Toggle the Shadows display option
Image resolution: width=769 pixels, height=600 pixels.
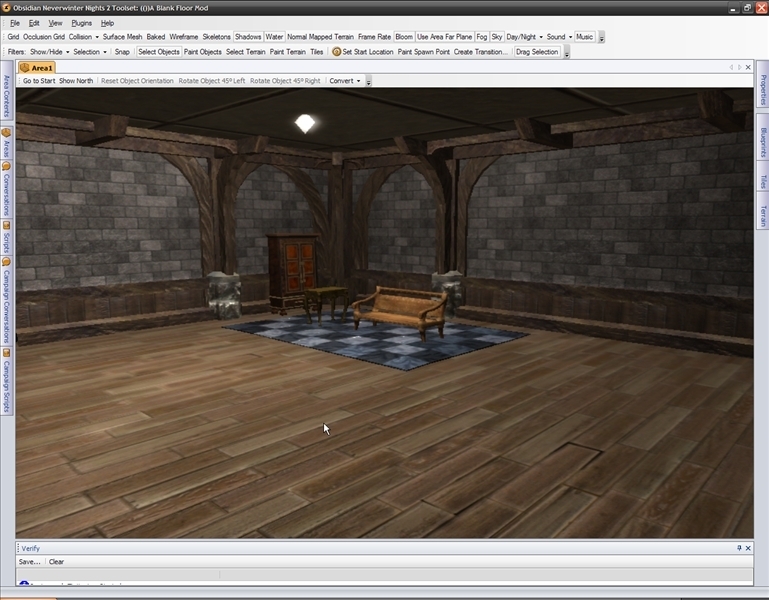tap(247, 37)
